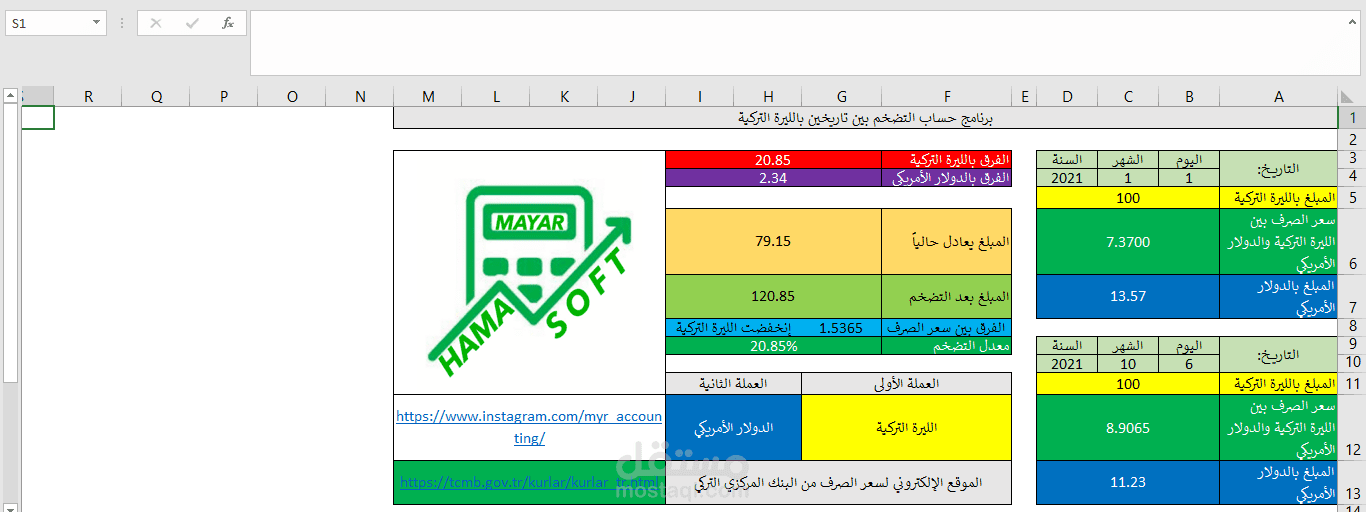Screen dimensions: 1366x512
Task: Click the purple cell showing 2.34
Action: point(773,178)
